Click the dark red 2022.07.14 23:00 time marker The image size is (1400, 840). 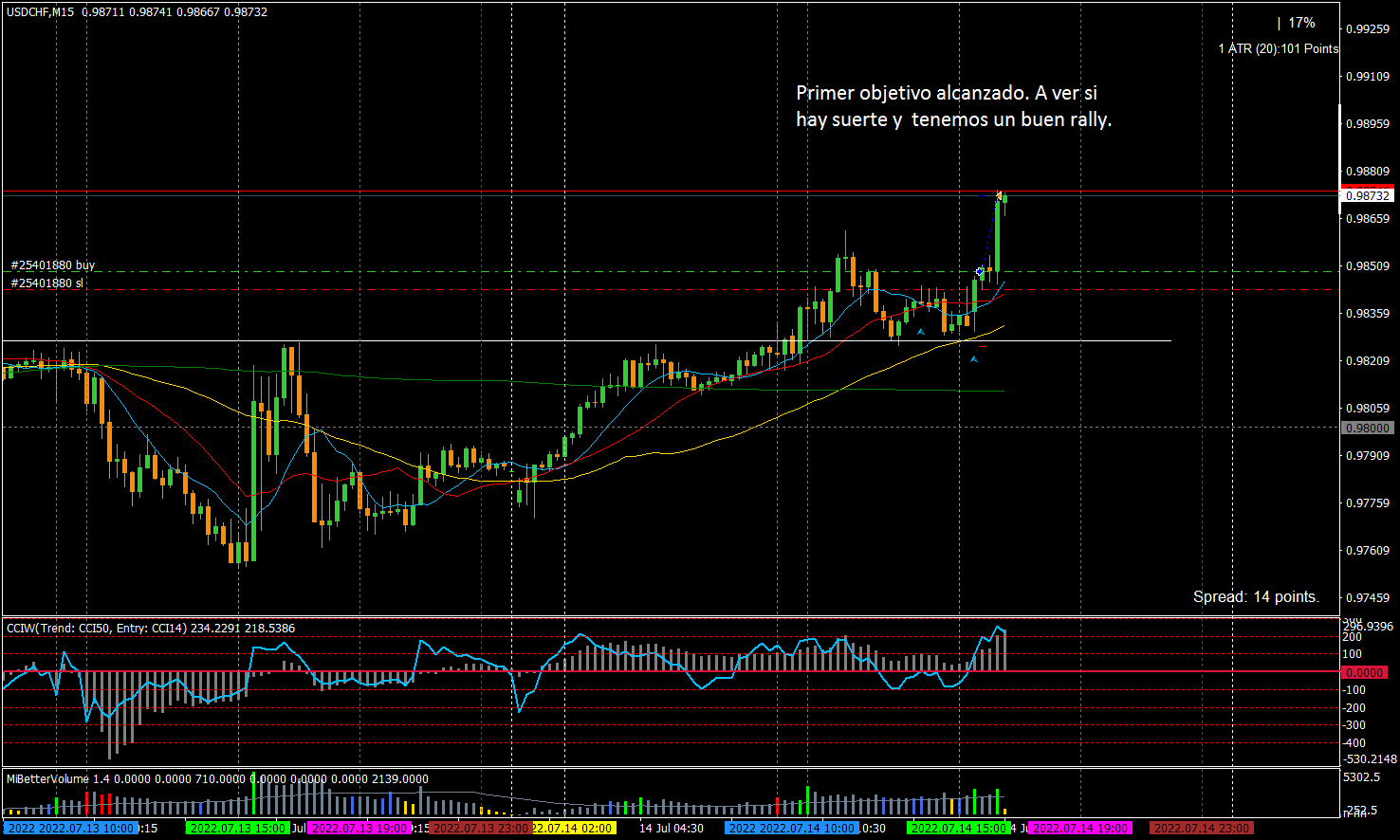1202,828
